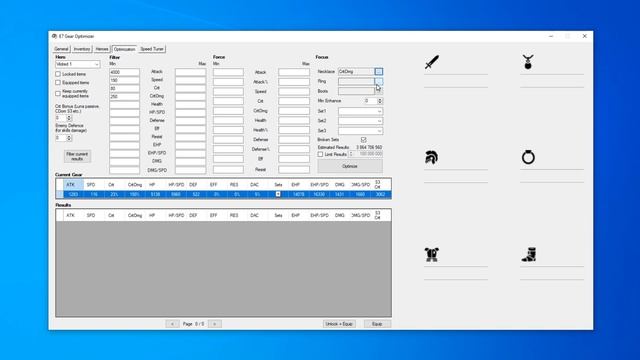The width and height of the screenshot is (640, 360).
Task: Click the Filter Min CritDmg field showing 250
Action: coord(124,97)
